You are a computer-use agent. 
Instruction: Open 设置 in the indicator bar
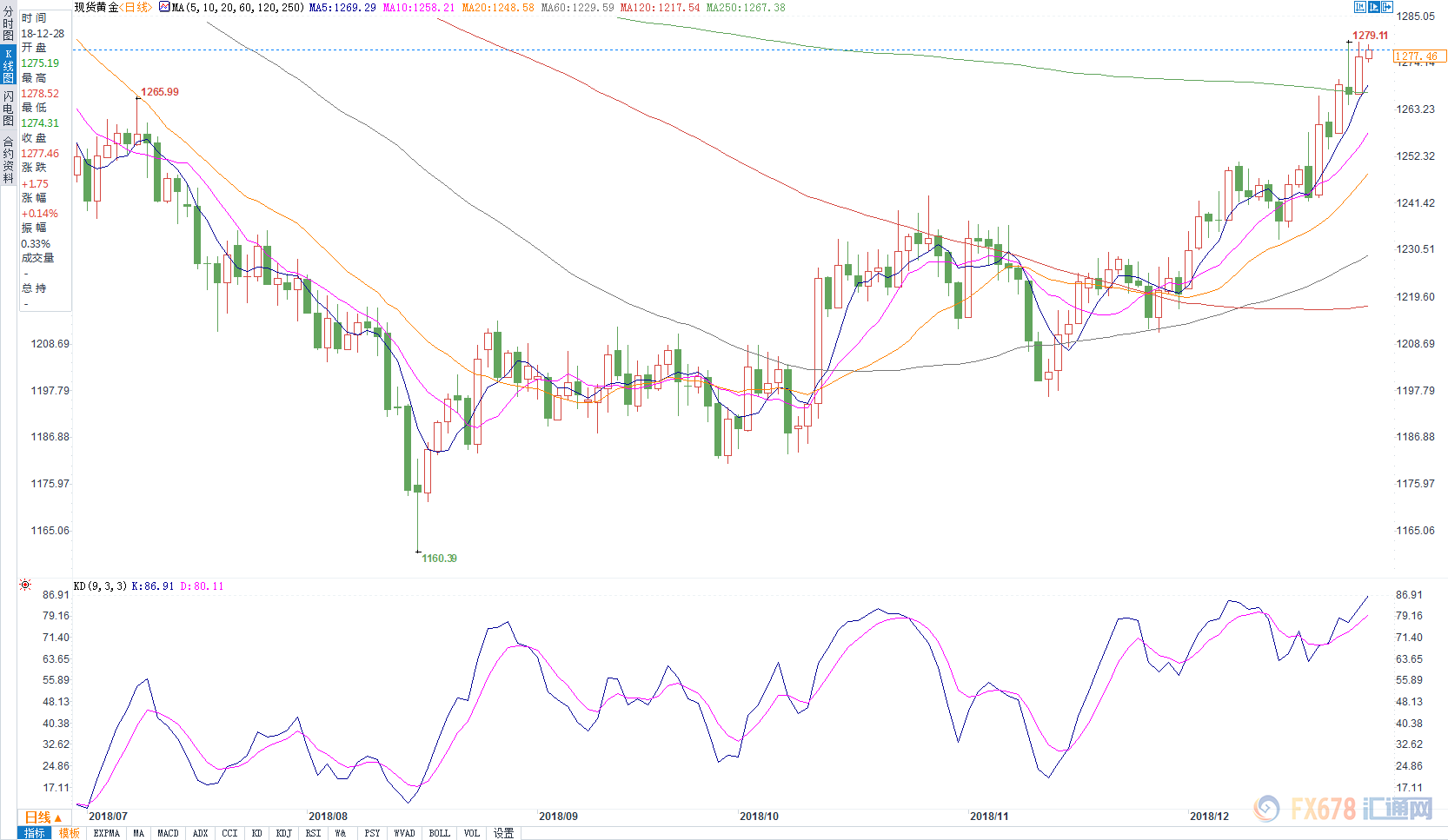(504, 833)
